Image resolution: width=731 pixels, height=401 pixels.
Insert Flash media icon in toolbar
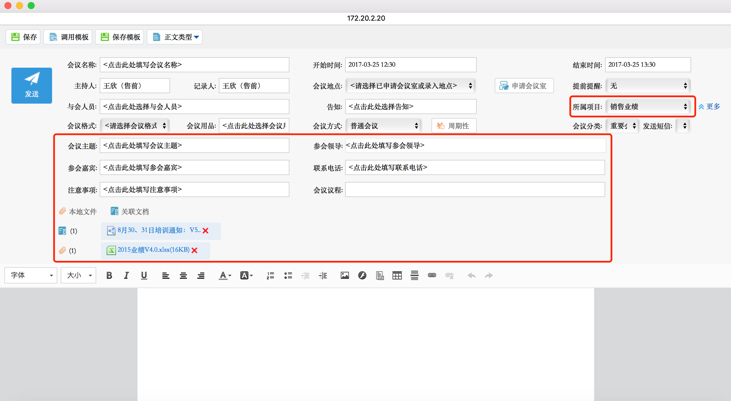pos(362,276)
